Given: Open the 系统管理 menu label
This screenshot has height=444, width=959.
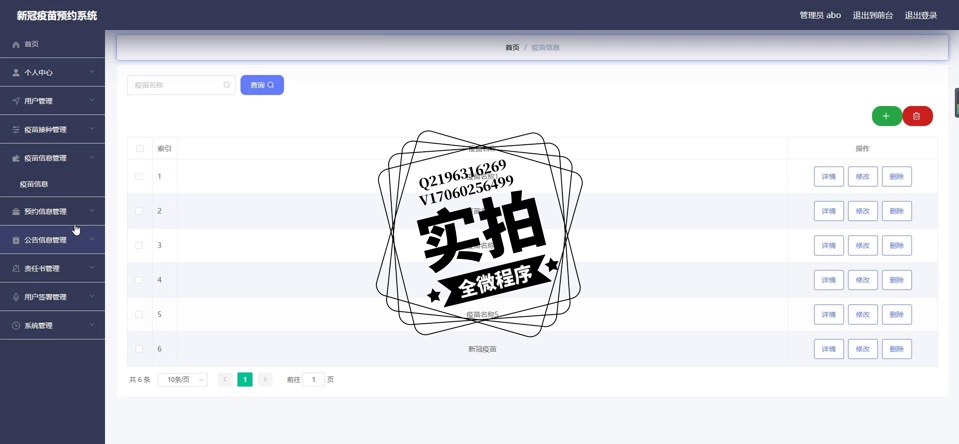Looking at the screenshot, I should click(39, 326).
